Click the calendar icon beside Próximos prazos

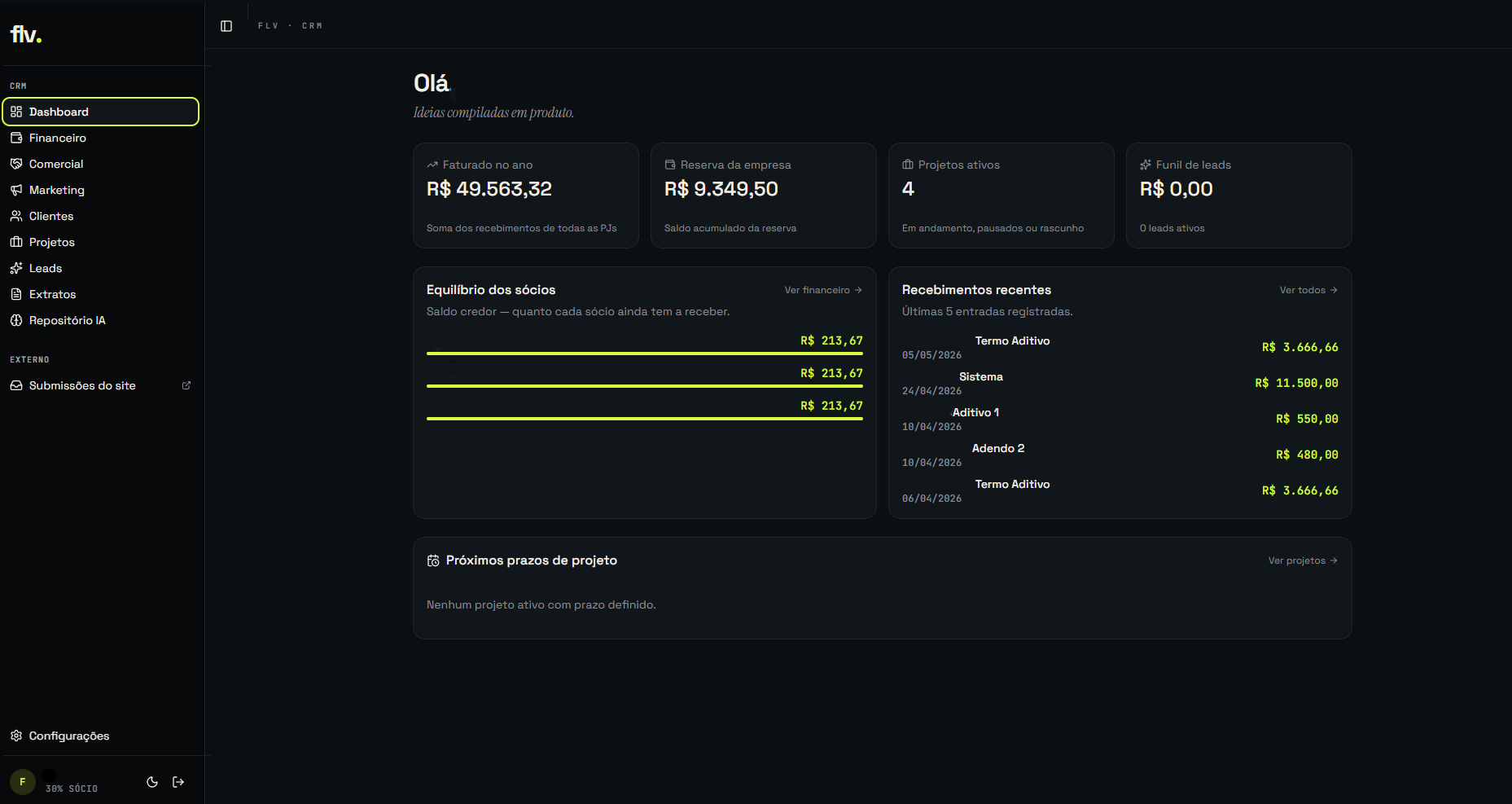click(433, 560)
